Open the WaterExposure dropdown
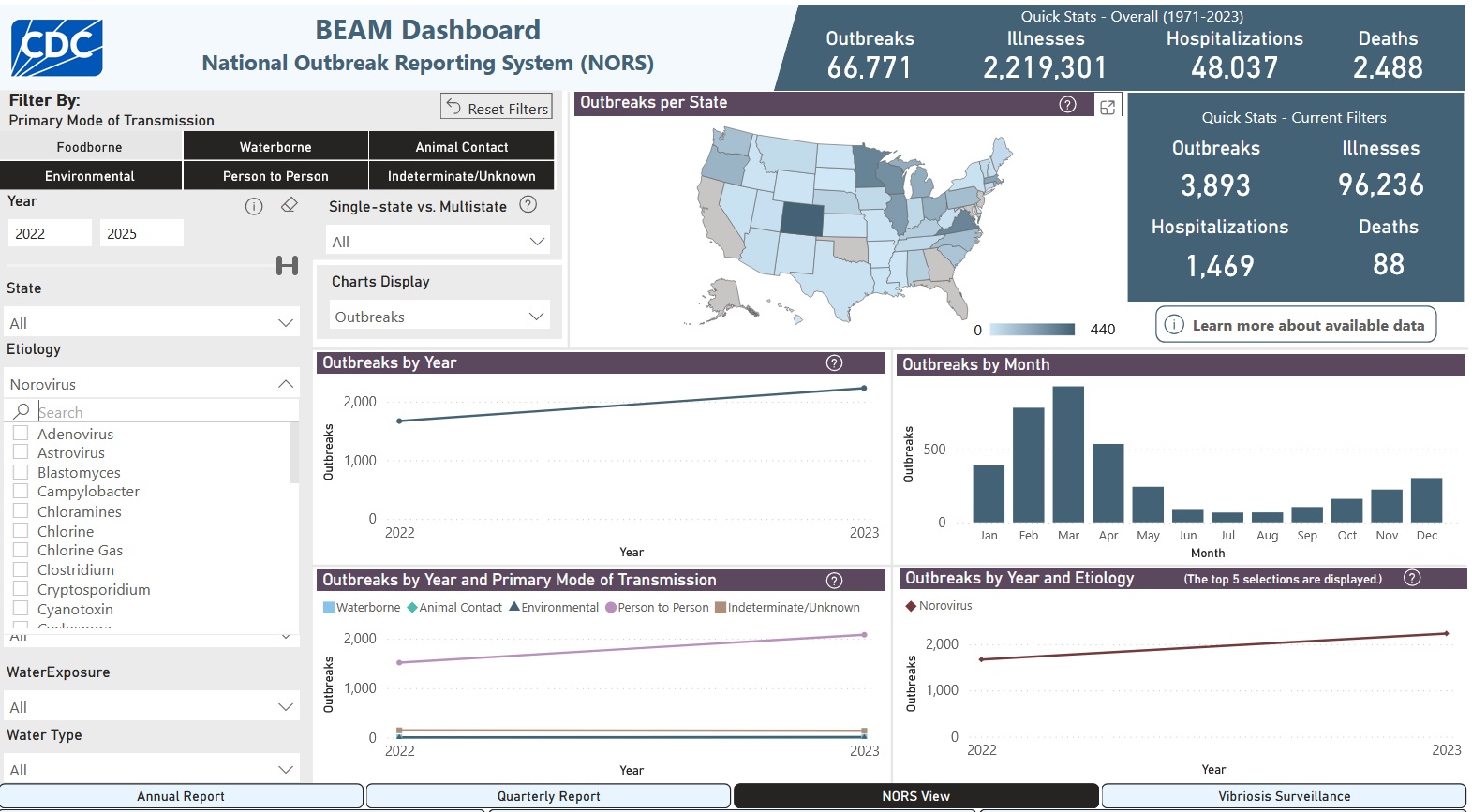 click(152, 706)
